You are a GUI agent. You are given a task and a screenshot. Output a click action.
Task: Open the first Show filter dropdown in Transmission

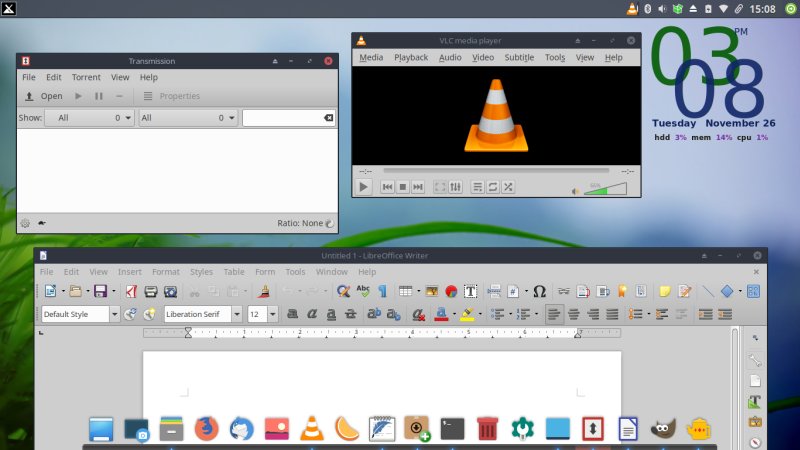(89, 118)
